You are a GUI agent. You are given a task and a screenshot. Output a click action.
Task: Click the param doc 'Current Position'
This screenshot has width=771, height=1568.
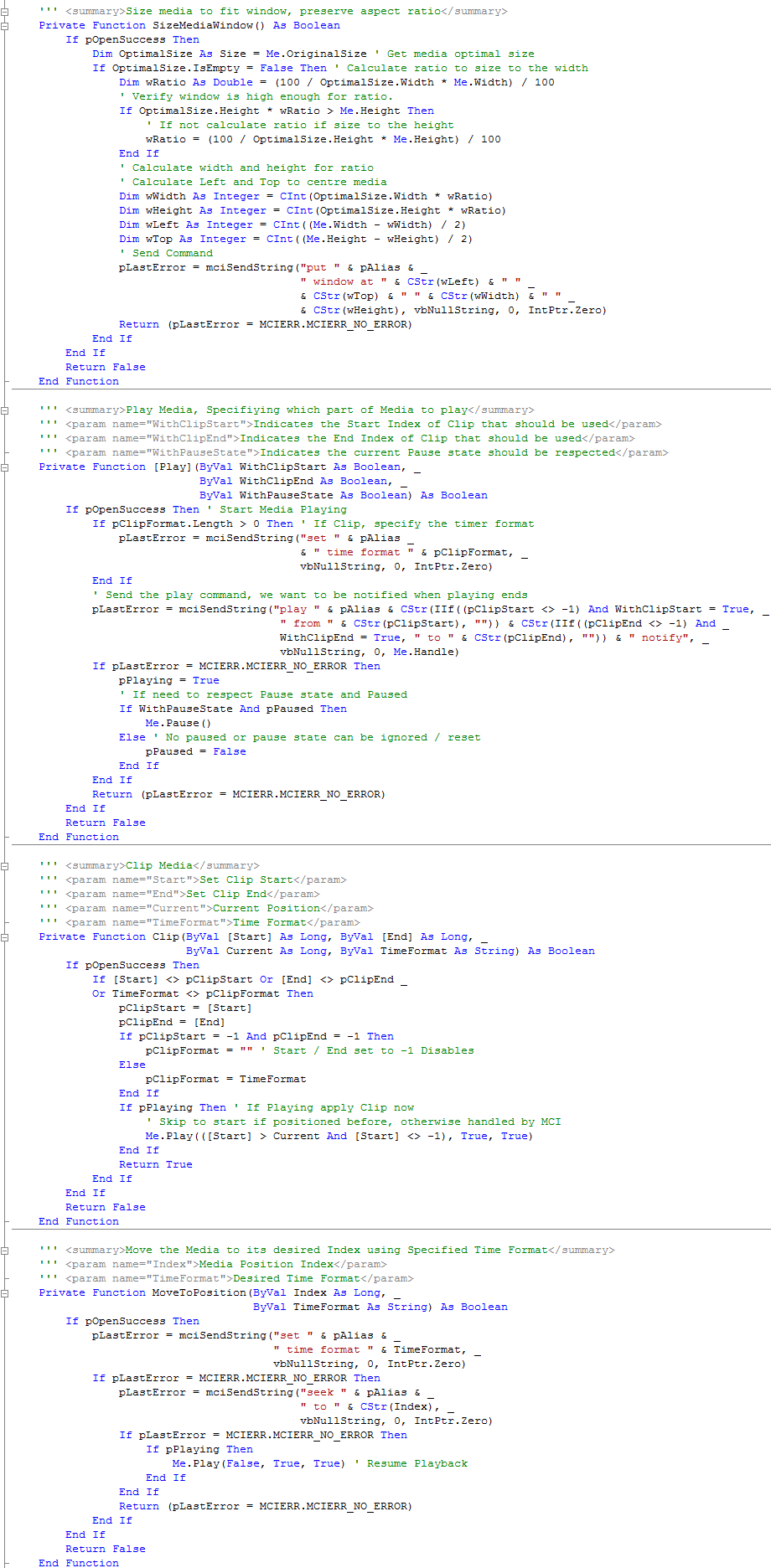point(266,909)
